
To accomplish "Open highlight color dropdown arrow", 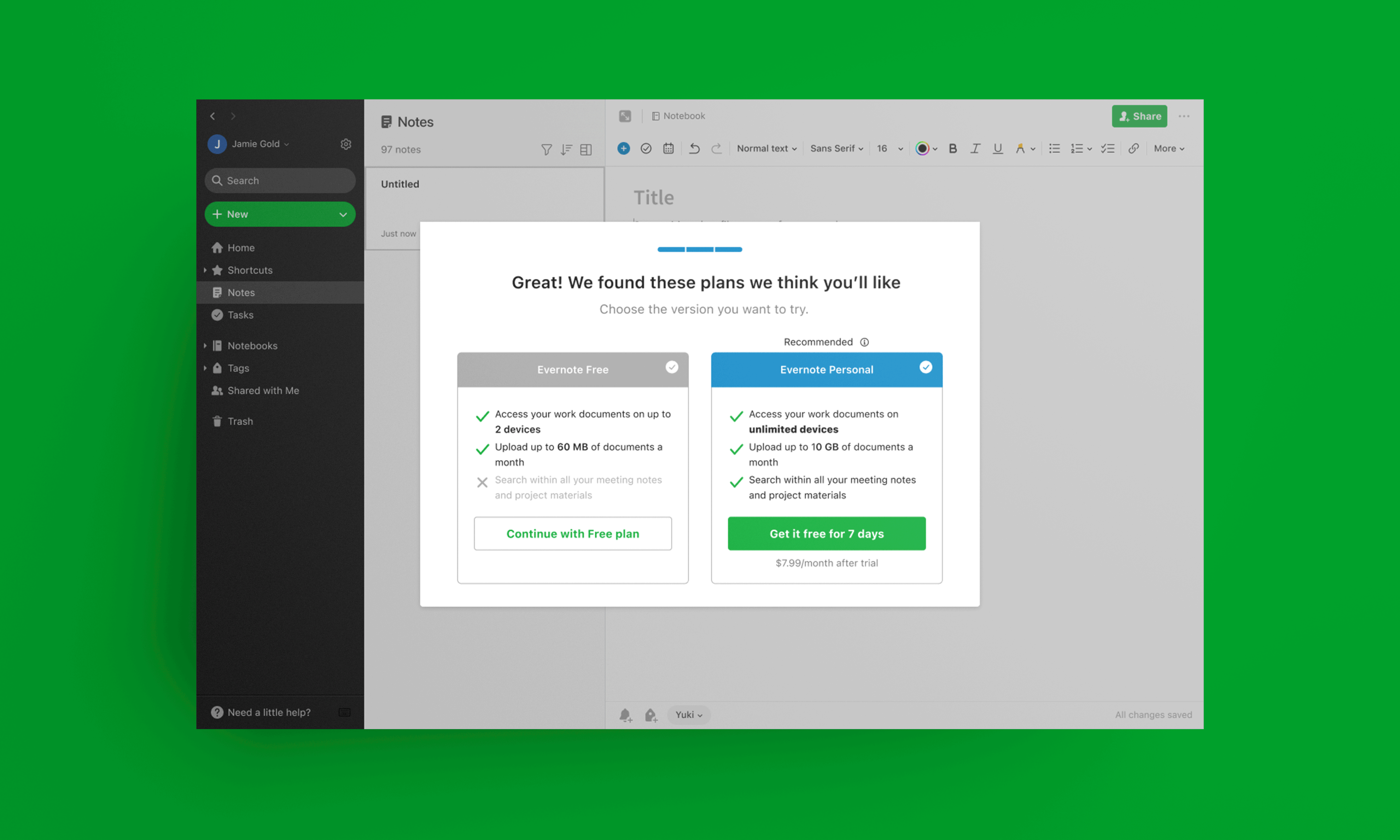I will pyautogui.click(x=1033, y=149).
